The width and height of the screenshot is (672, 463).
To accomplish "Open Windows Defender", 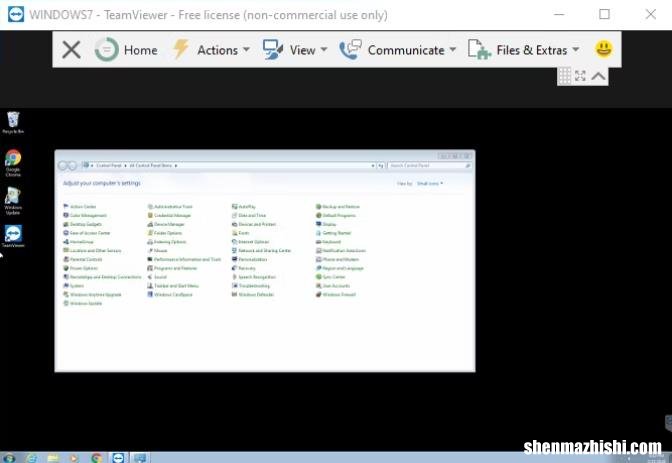I will [253, 295].
